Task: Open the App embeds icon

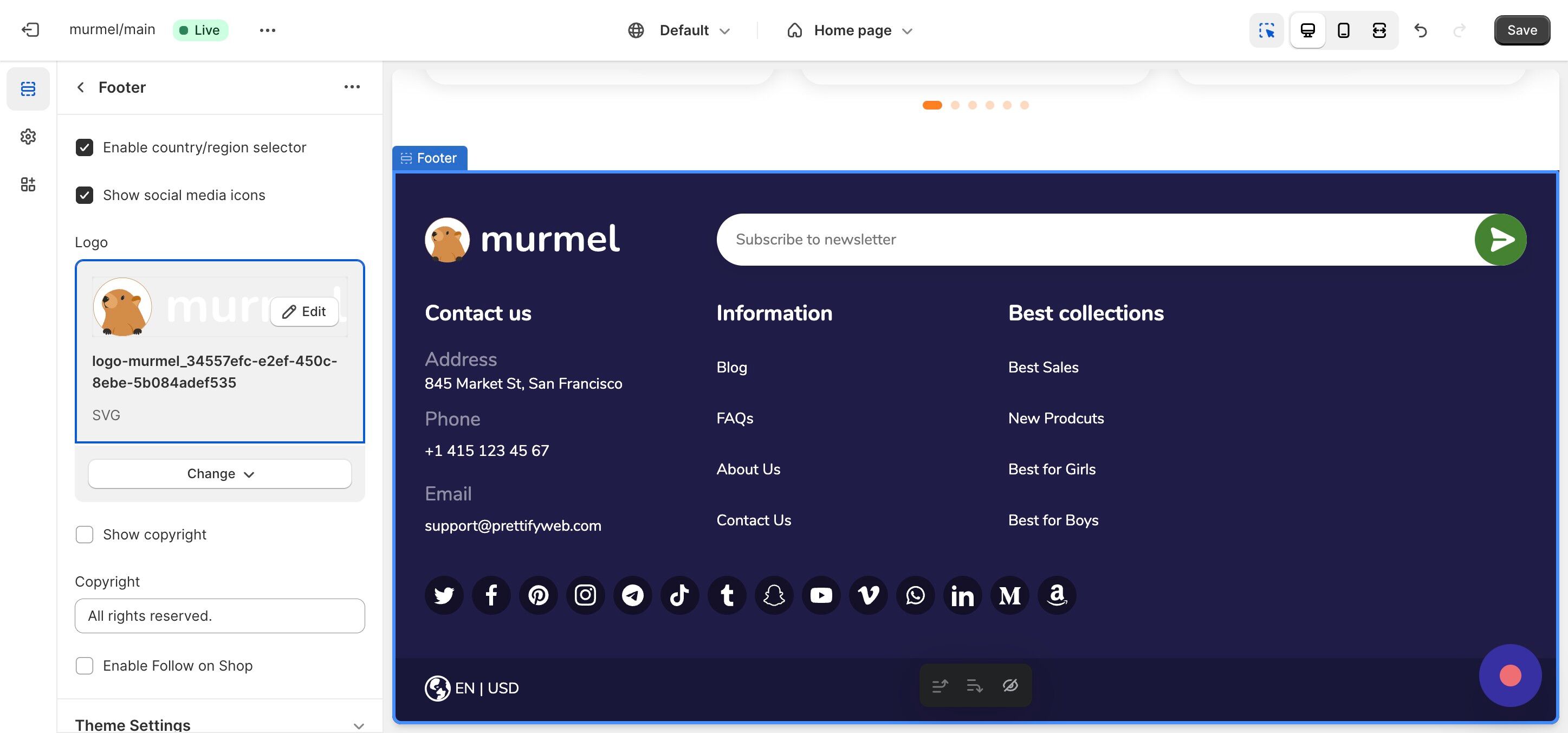Action: point(28,184)
